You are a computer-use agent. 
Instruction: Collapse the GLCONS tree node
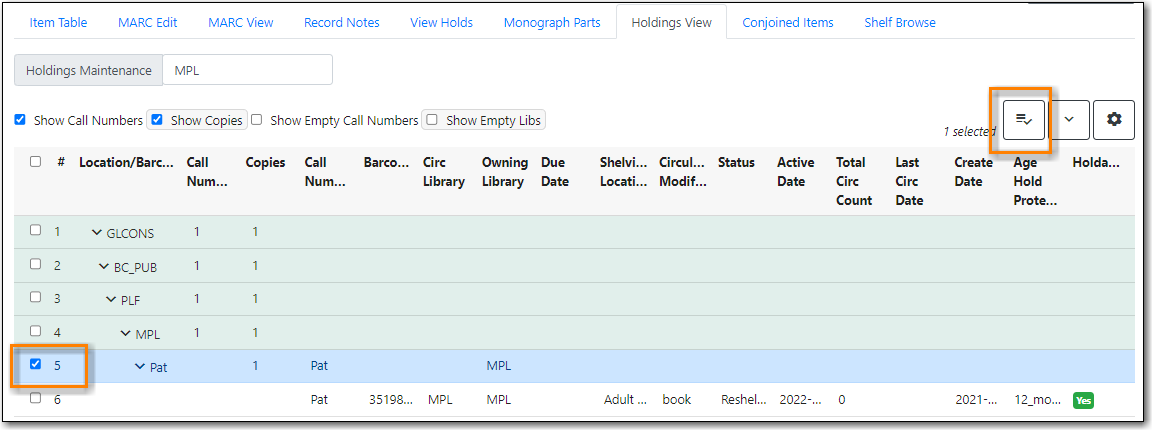coord(97,233)
